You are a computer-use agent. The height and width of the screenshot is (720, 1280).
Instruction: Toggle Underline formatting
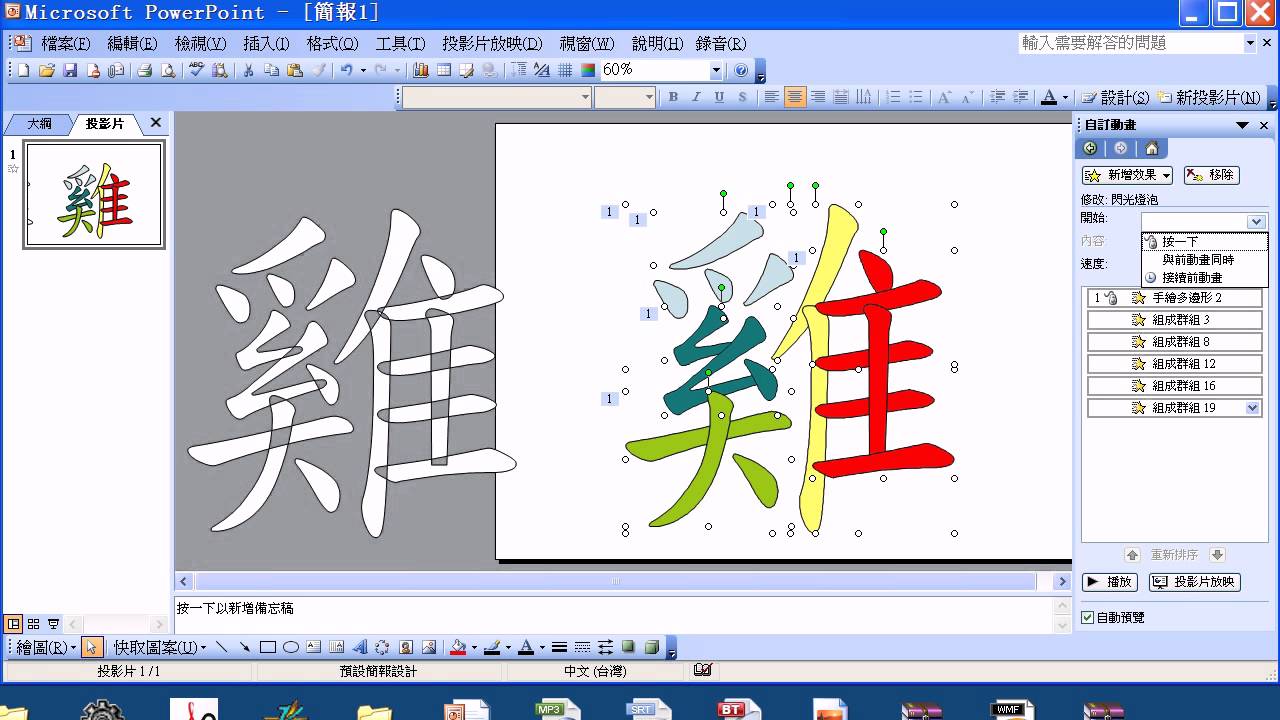coord(719,97)
